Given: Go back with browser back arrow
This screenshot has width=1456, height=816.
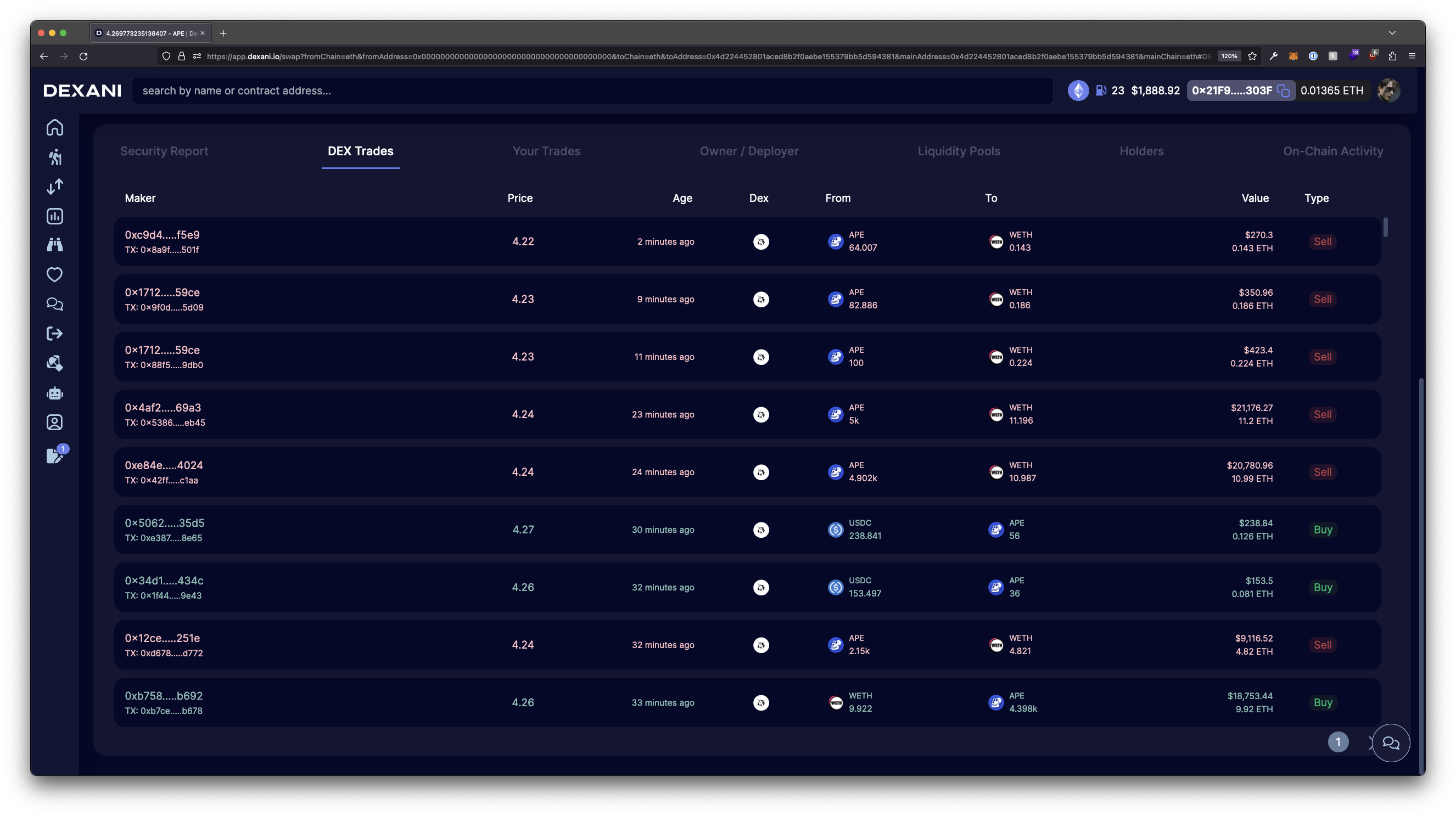Looking at the screenshot, I should tap(43, 56).
